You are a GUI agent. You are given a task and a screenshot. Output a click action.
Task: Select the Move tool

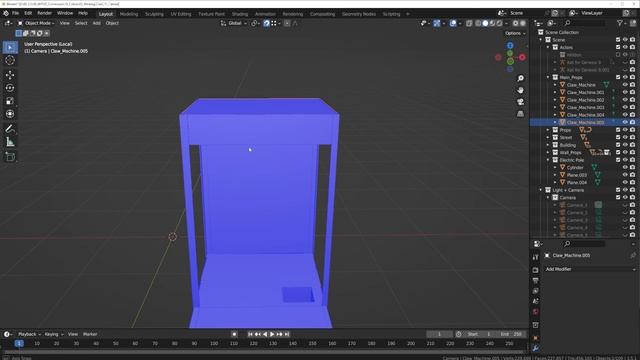click(x=10, y=75)
